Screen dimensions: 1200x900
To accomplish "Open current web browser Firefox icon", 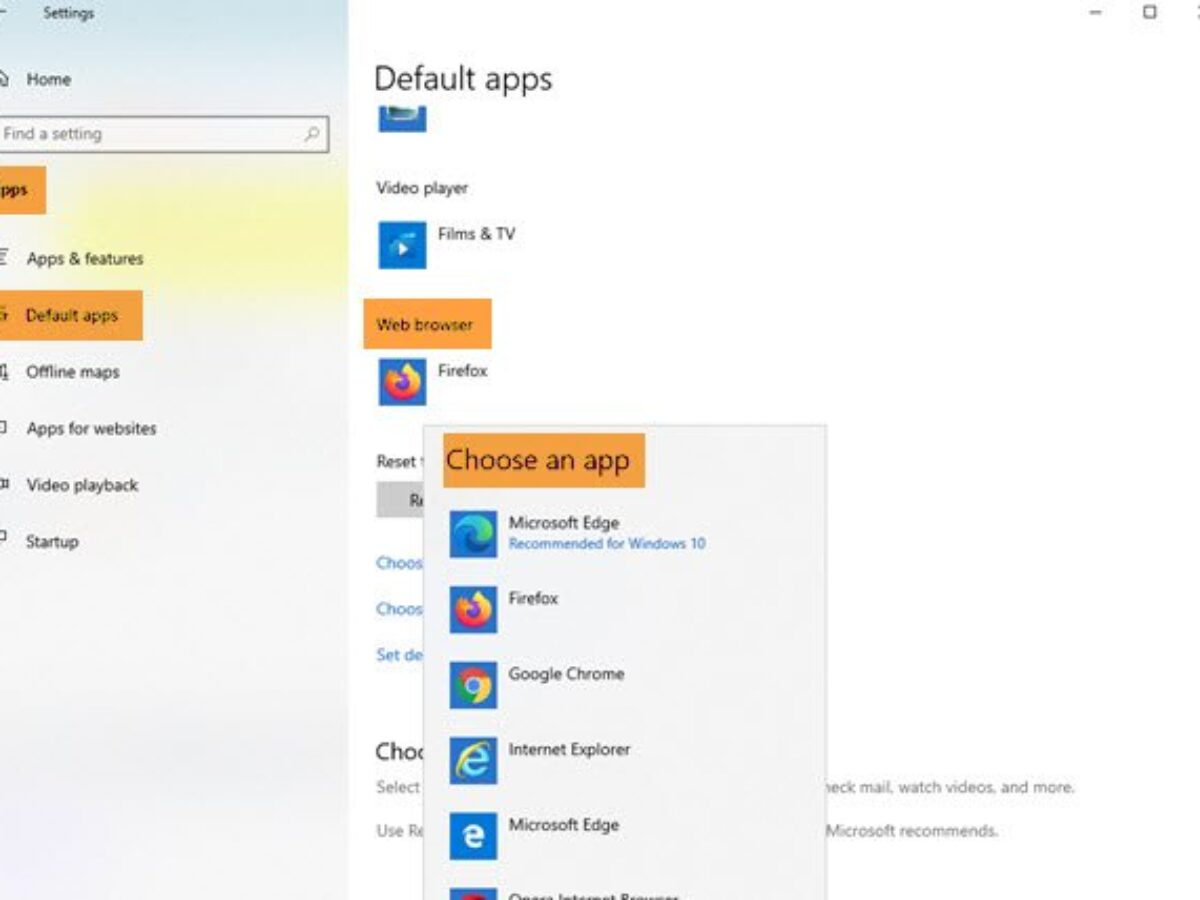I will pos(402,382).
